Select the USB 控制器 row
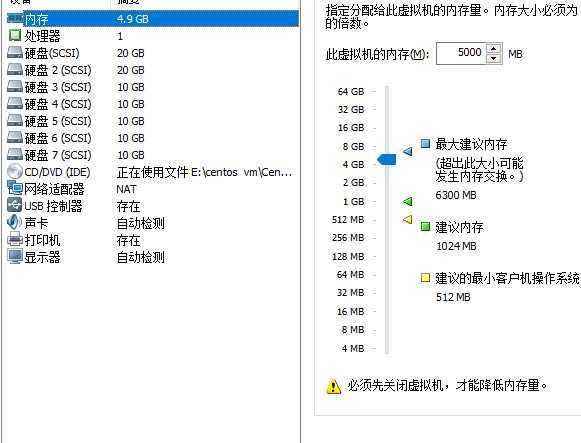 153,206
